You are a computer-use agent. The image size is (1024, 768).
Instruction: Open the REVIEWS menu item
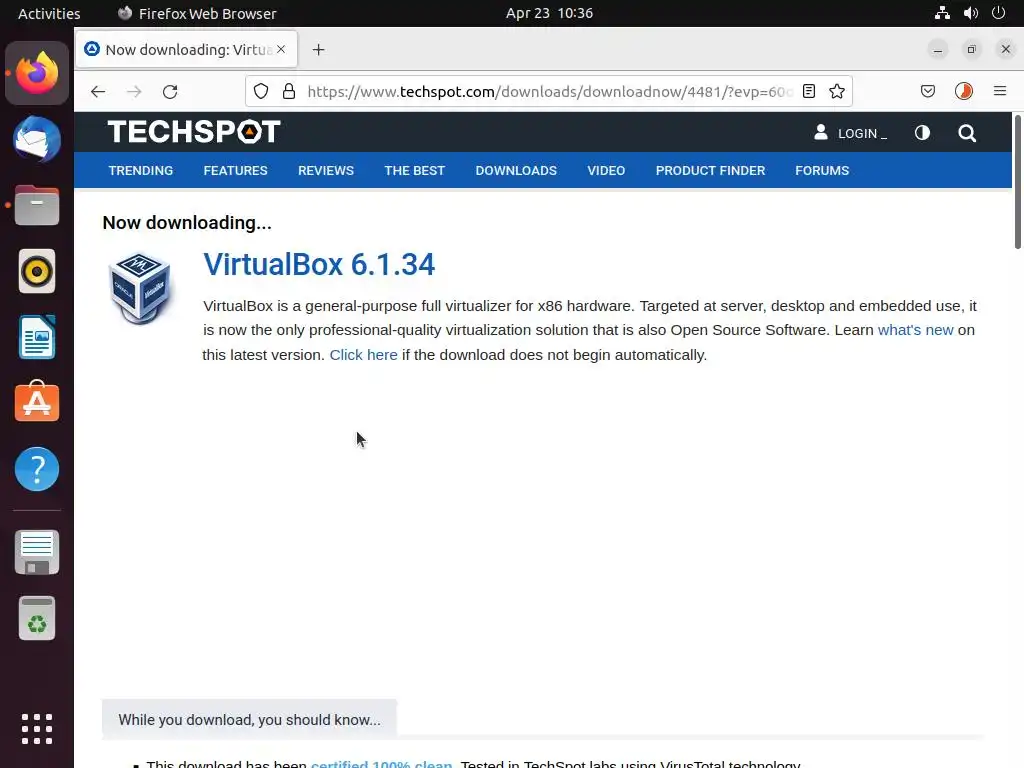326,170
